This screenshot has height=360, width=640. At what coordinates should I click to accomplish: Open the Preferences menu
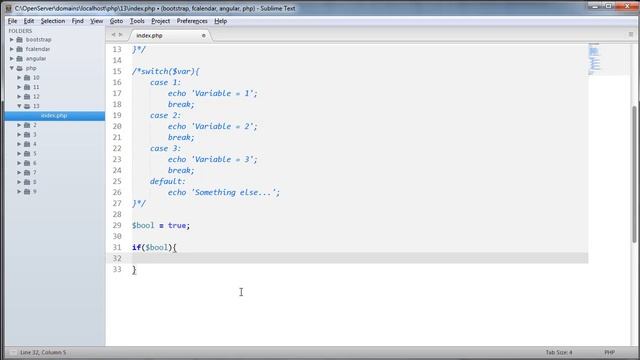[192, 21]
